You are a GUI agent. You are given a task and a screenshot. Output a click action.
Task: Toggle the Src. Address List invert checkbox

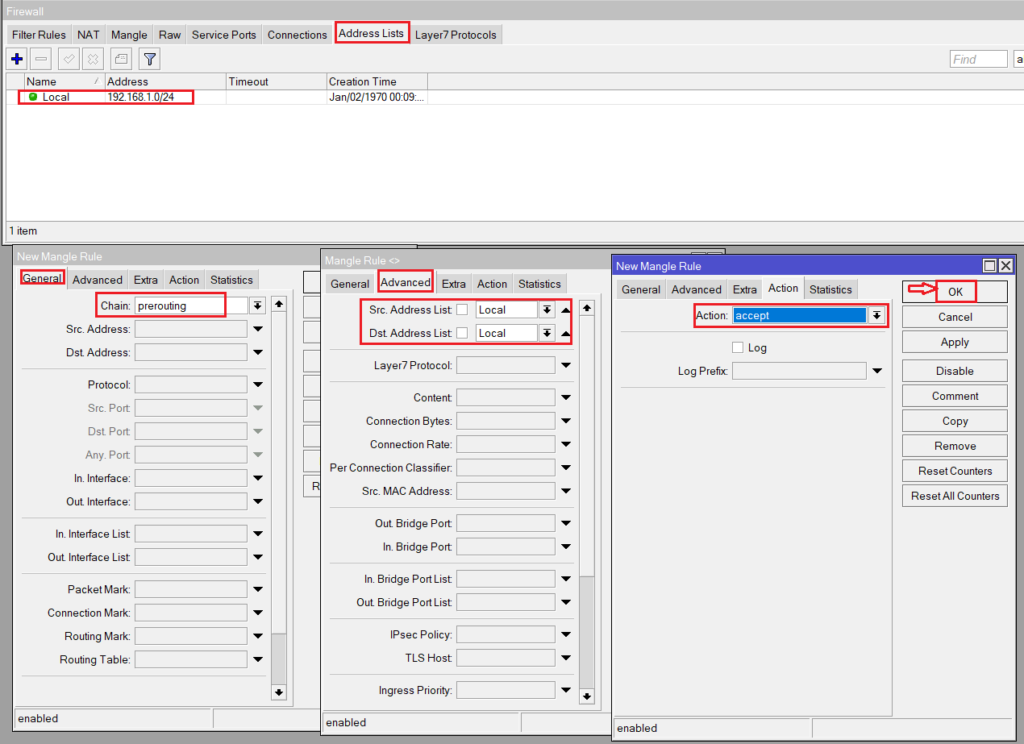tap(462, 310)
